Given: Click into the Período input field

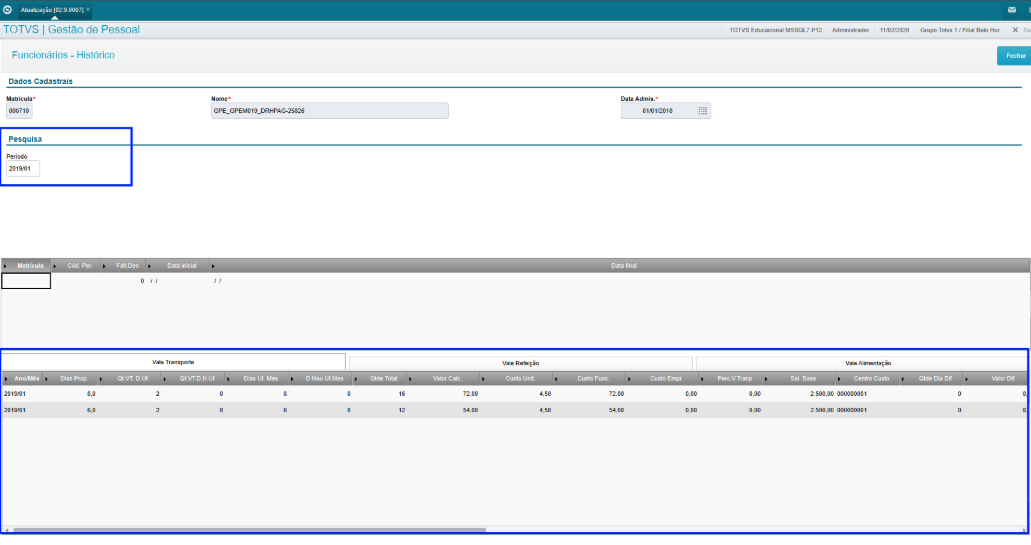Looking at the screenshot, I should (x=23, y=168).
